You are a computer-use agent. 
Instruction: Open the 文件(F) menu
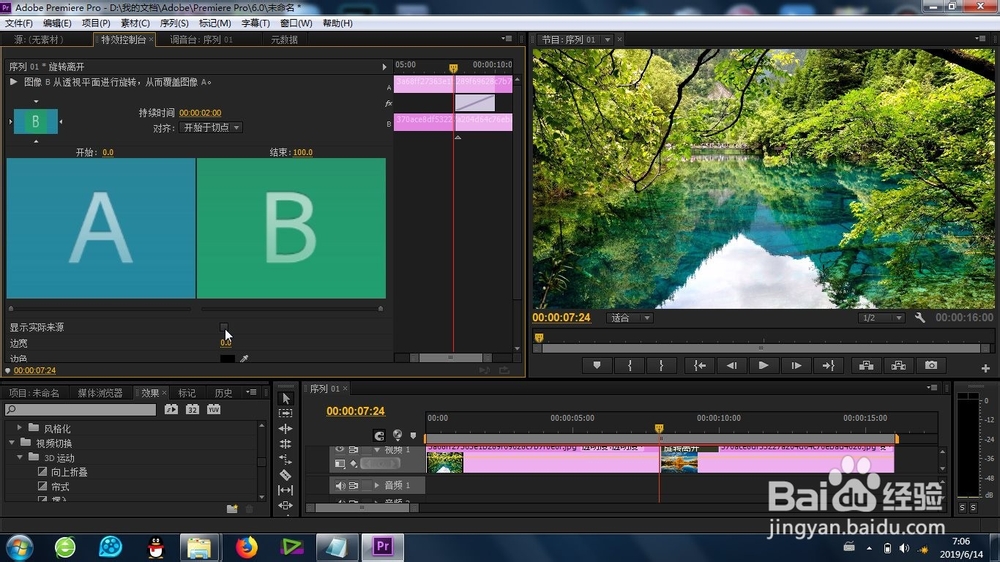18,23
